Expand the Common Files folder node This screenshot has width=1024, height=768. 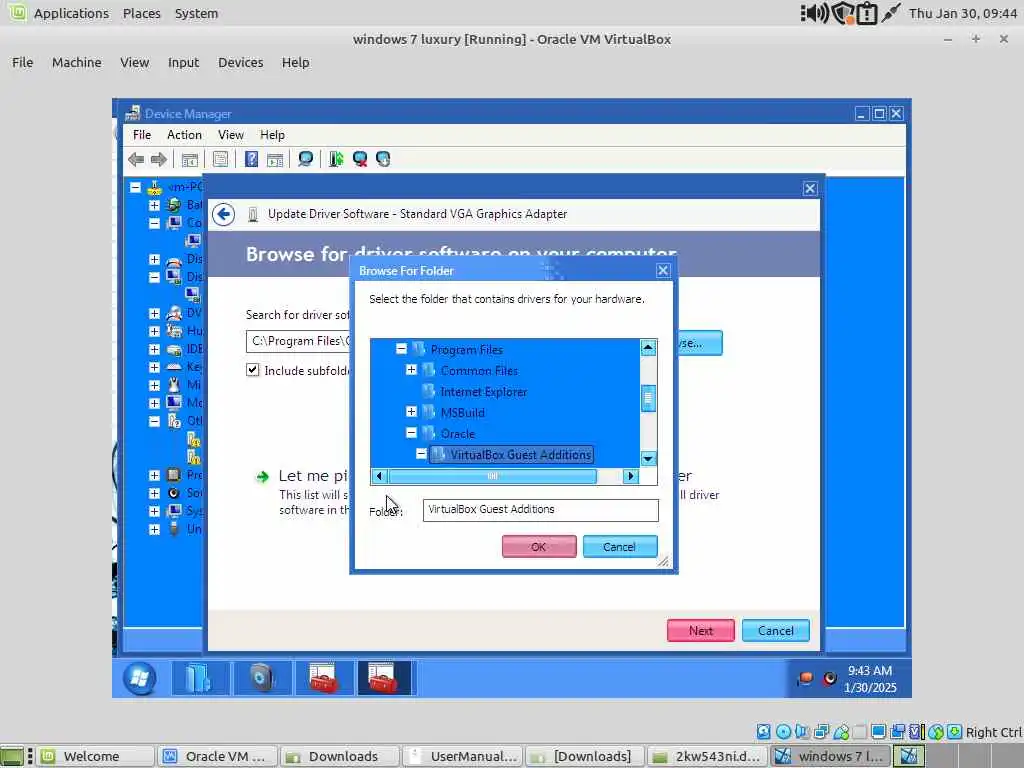411,370
